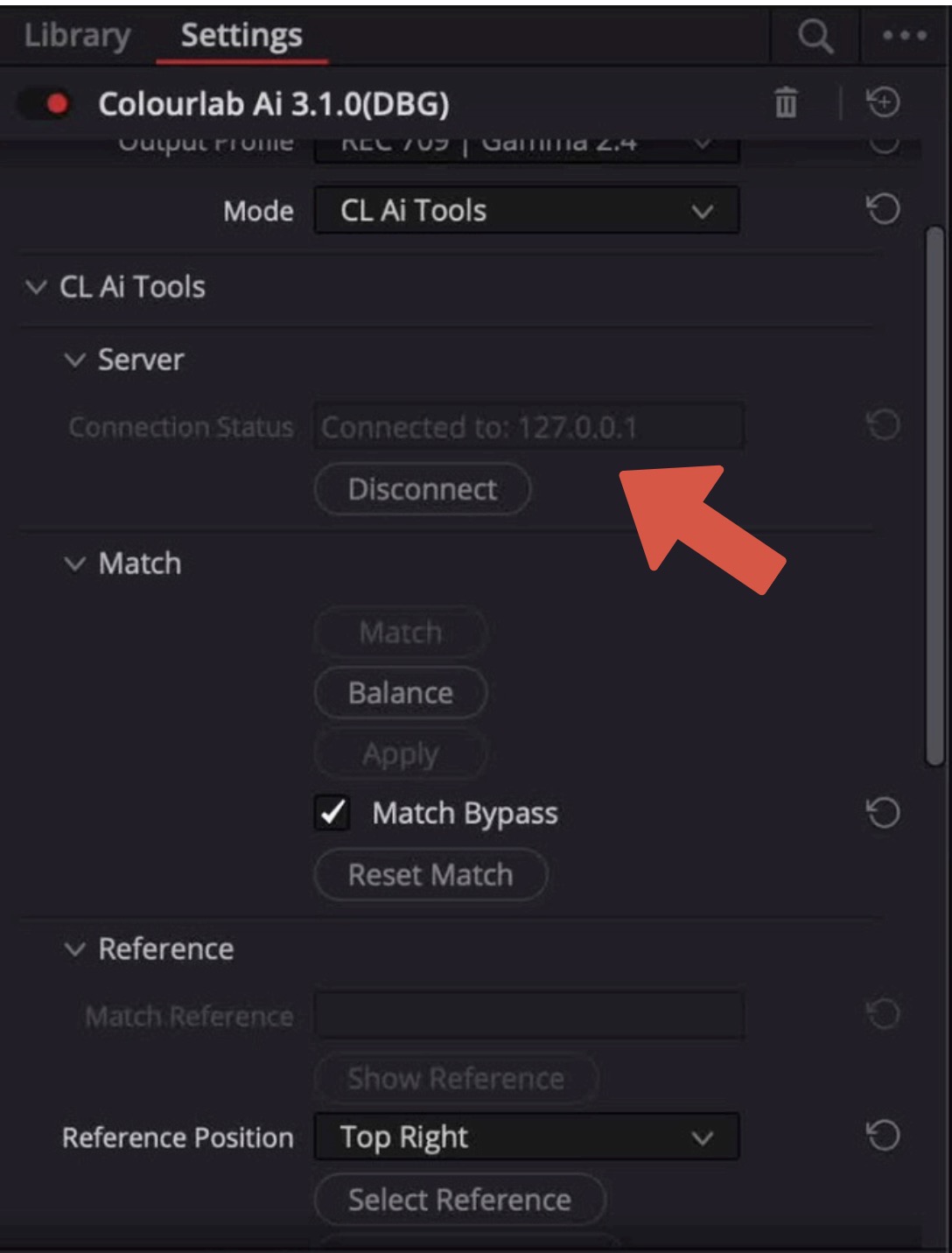Uncheck the Match Bypass checkbox
Image resolution: width=952 pixels, height=1253 pixels.
pyautogui.click(x=332, y=813)
